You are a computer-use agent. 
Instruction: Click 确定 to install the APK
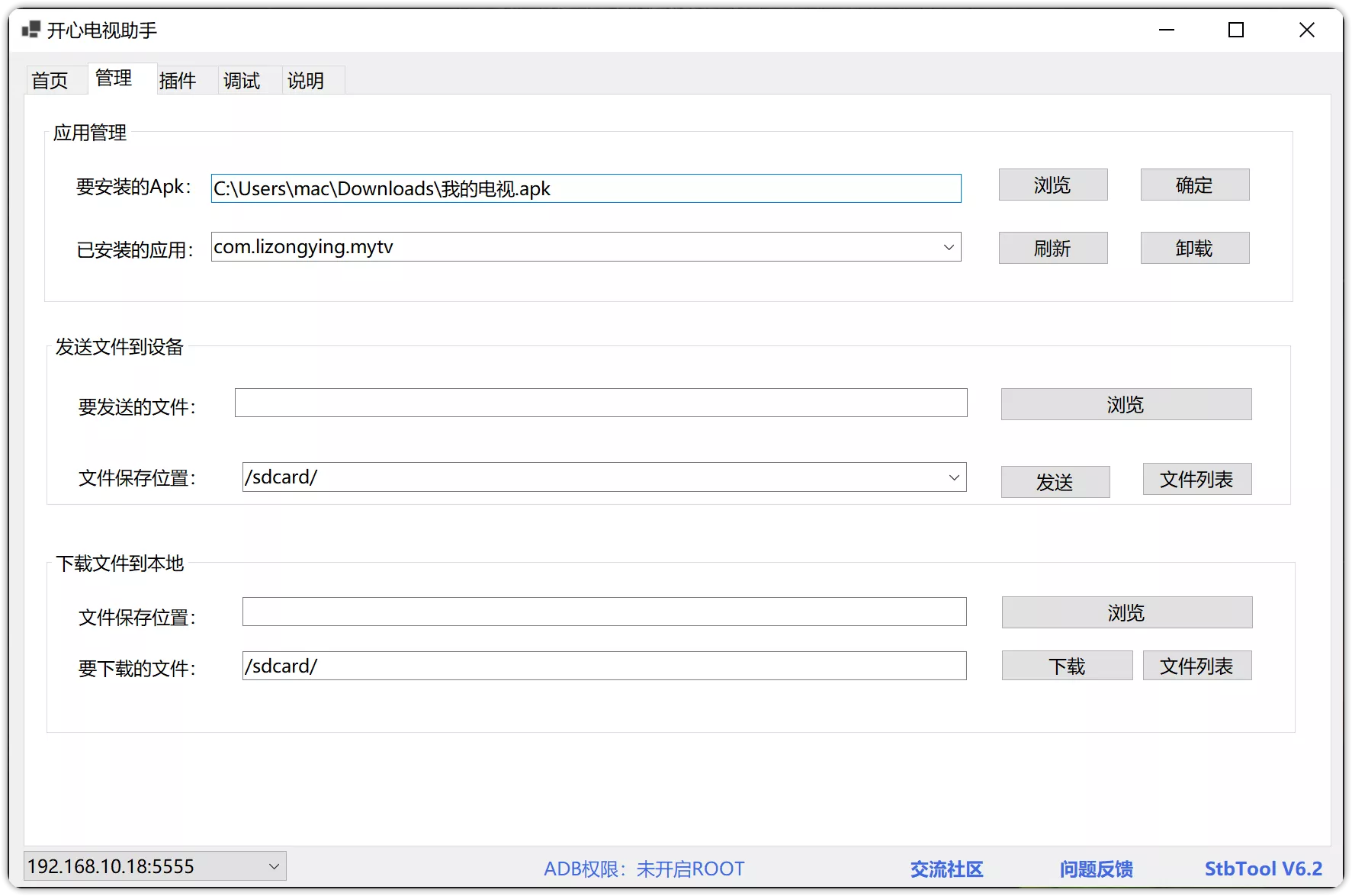click(1194, 185)
